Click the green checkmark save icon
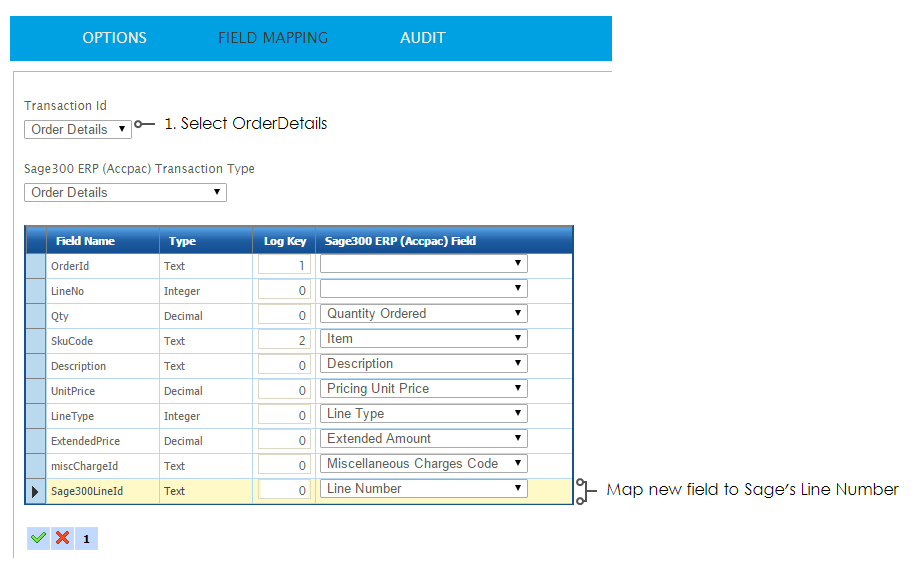 coord(38,538)
